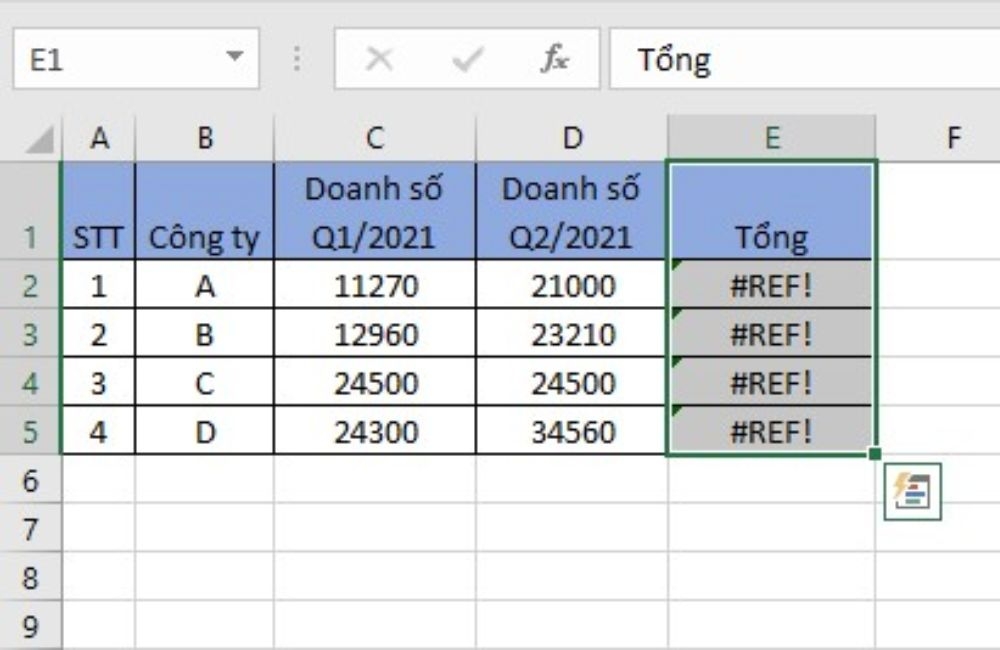Screen dimensions: 1000x650
Task: Select column B header
Action: (205, 138)
